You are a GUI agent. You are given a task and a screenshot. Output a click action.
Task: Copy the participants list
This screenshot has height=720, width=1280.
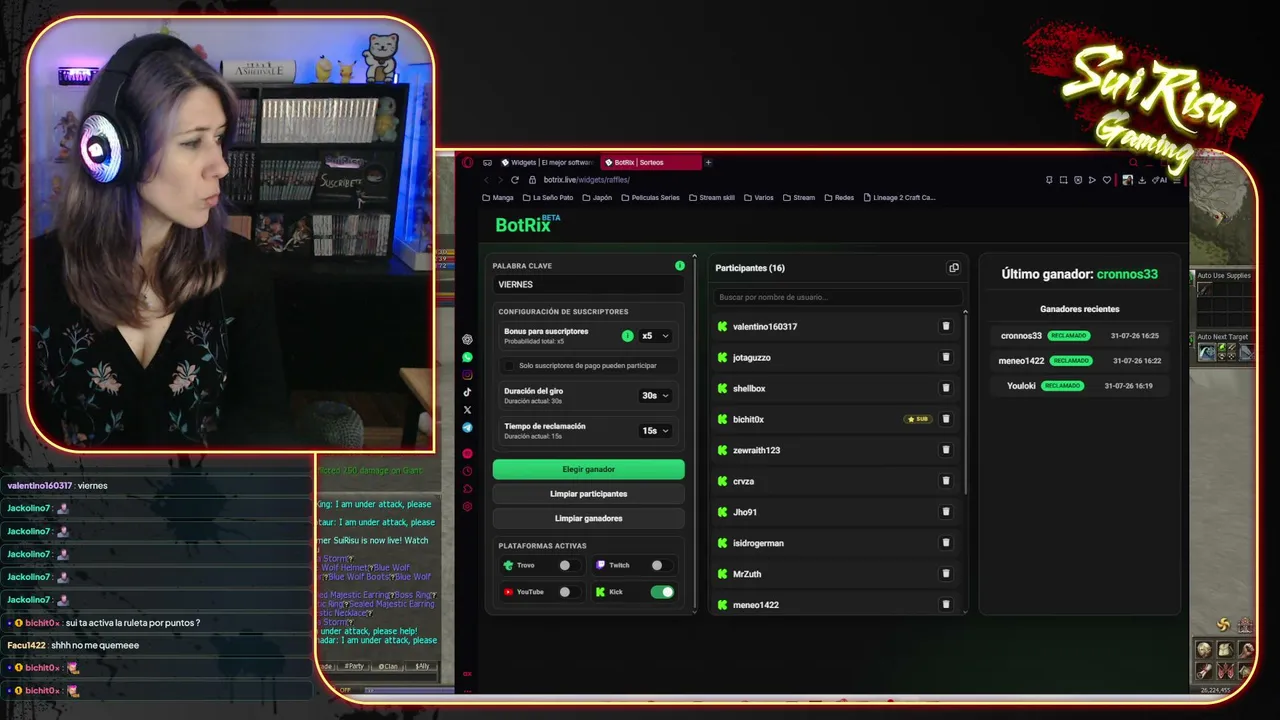[x=954, y=268]
